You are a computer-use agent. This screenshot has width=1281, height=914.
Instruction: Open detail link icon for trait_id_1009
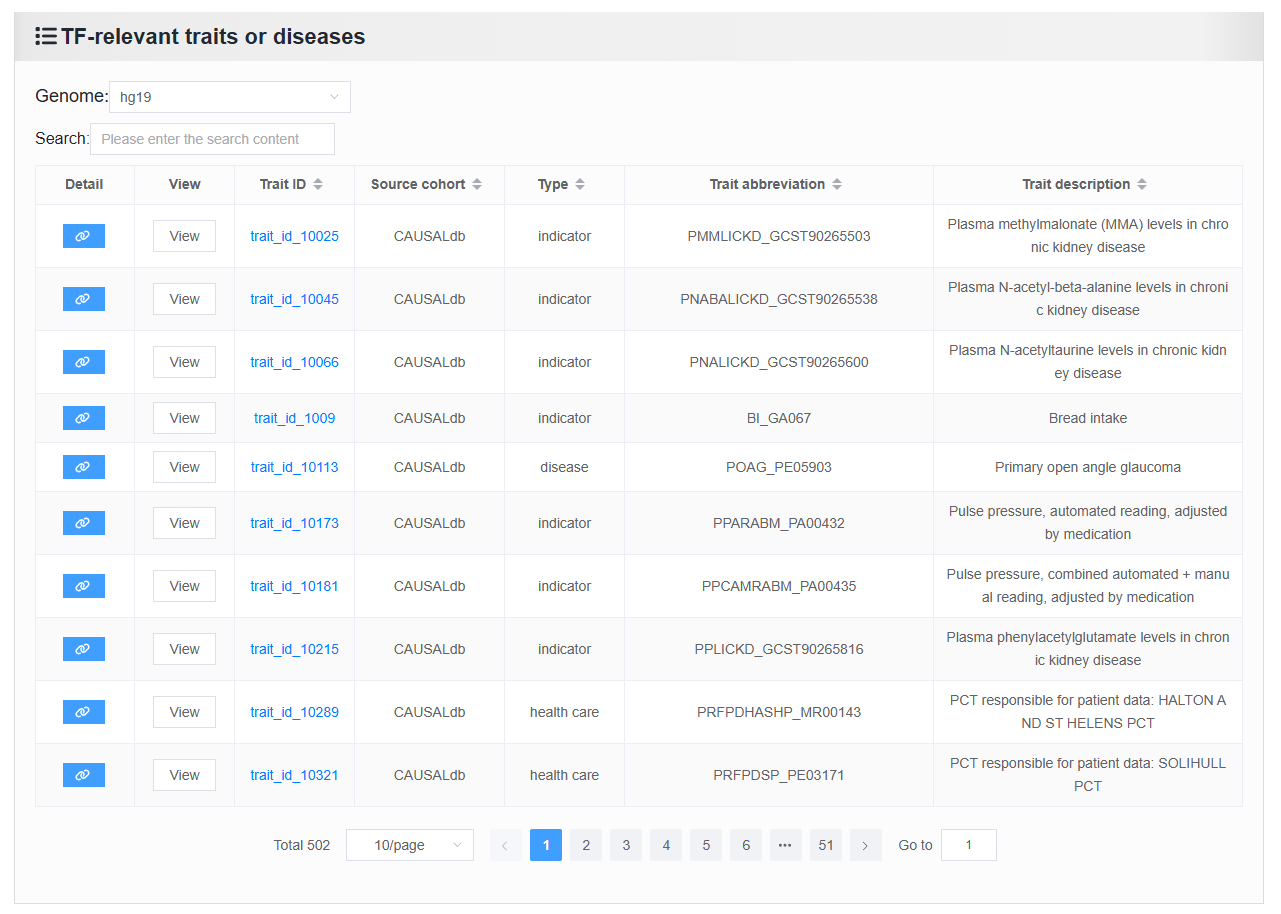[84, 418]
